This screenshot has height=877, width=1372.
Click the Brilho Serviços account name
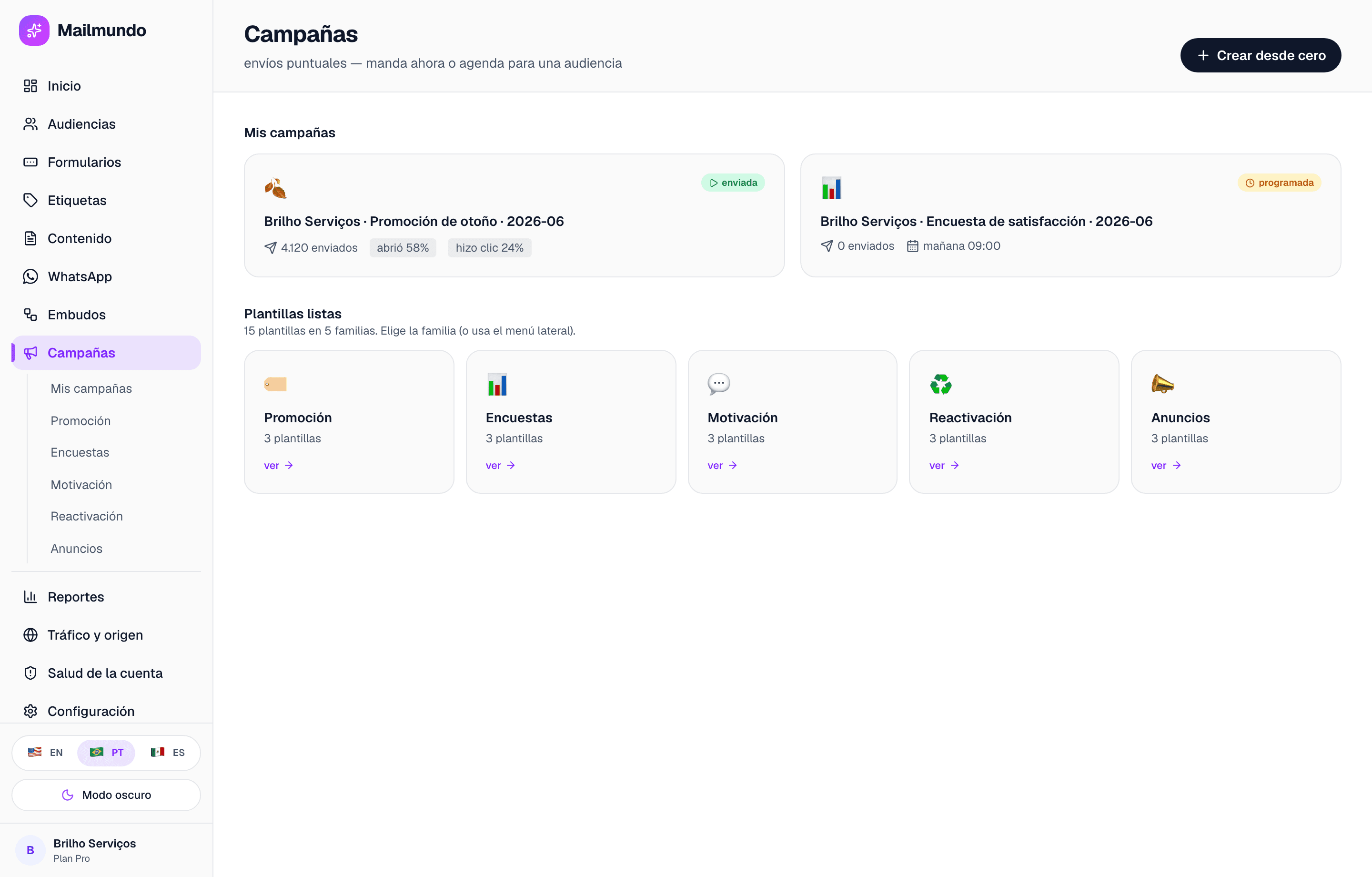[x=95, y=844]
